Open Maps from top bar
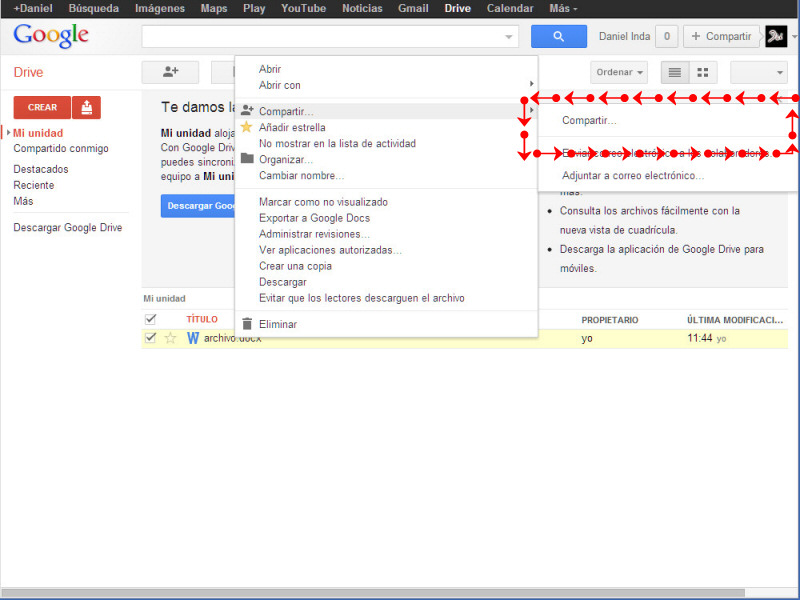This screenshot has height=600, width=800. coord(214,9)
